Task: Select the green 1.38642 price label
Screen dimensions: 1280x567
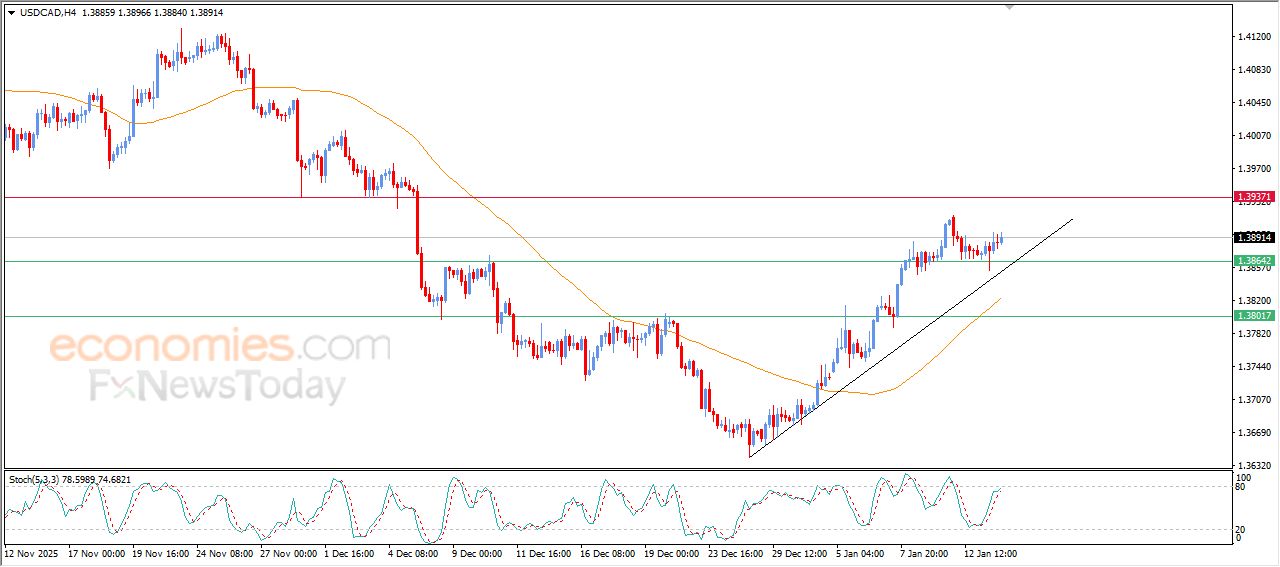Action: [1254, 261]
